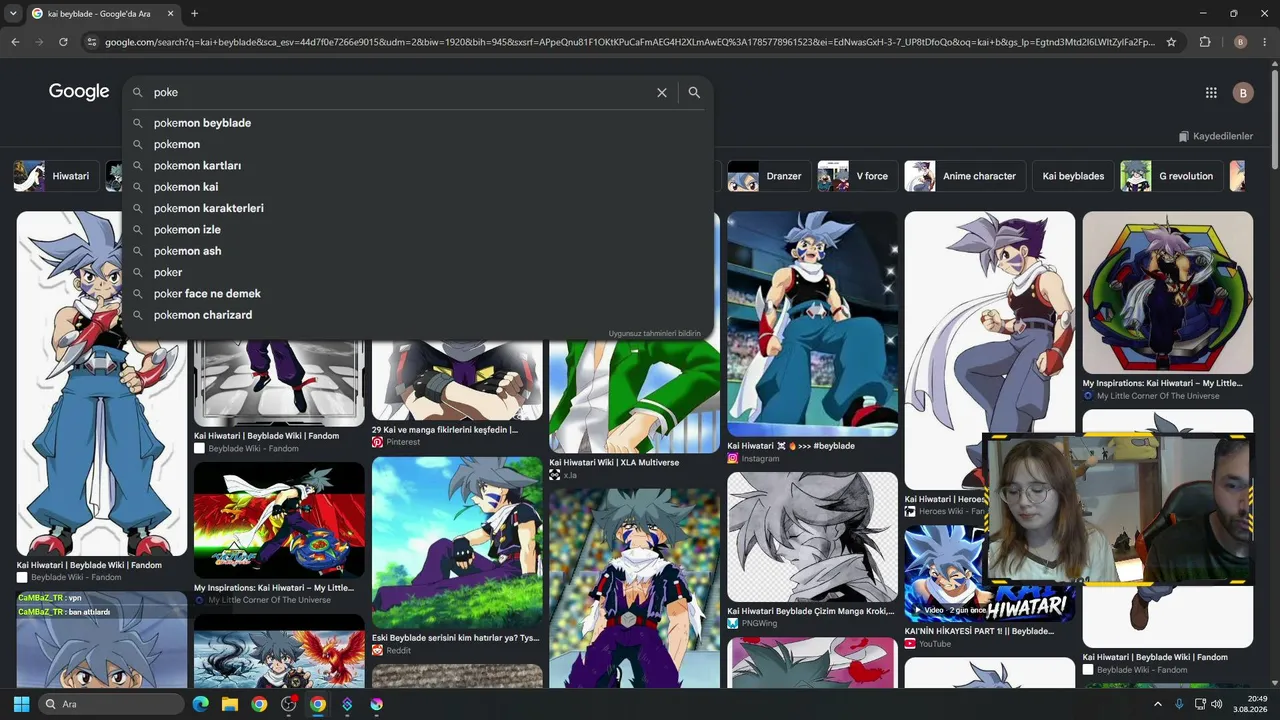
Task: Click the microphone icon in the system tray
Action: (x=1180, y=704)
